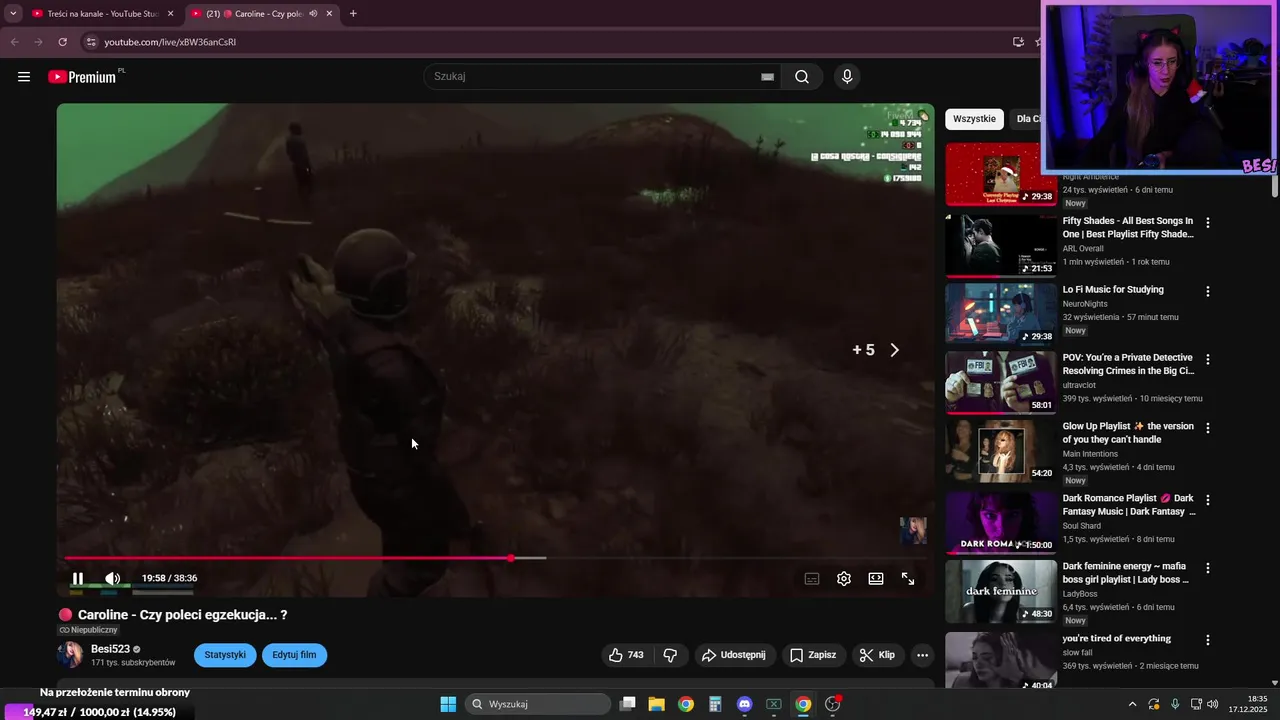
Task: Open options for Lo Fi Music video
Action: (1208, 291)
